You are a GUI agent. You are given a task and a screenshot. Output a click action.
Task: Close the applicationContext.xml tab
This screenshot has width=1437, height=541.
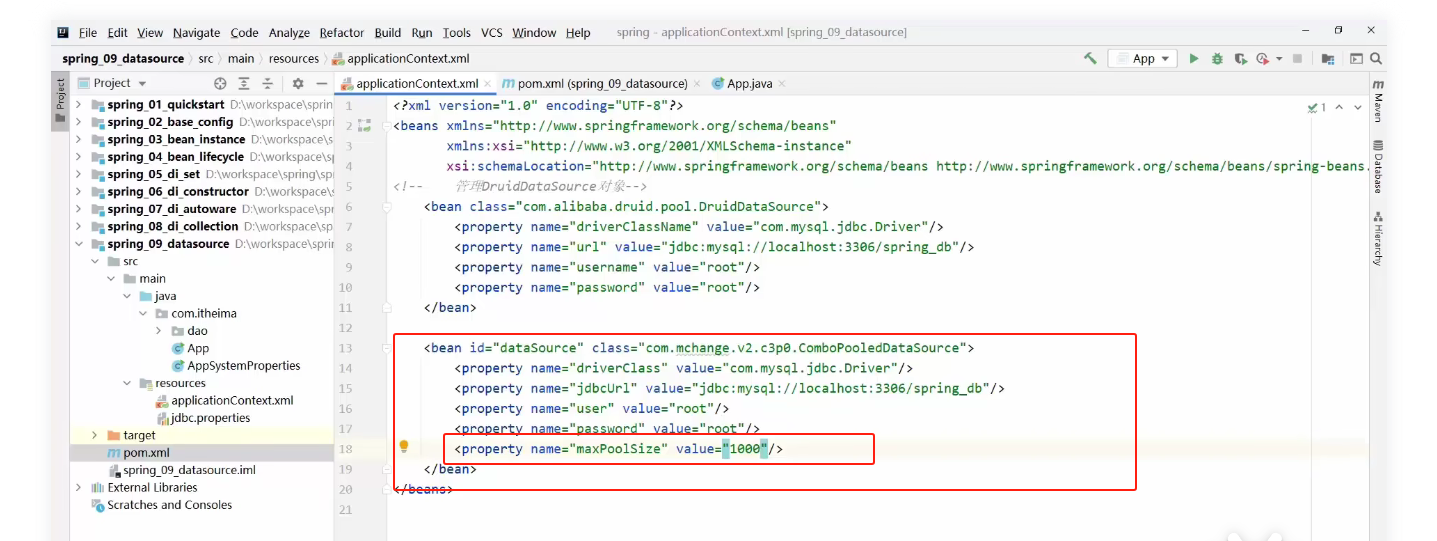tap(487, 84)
